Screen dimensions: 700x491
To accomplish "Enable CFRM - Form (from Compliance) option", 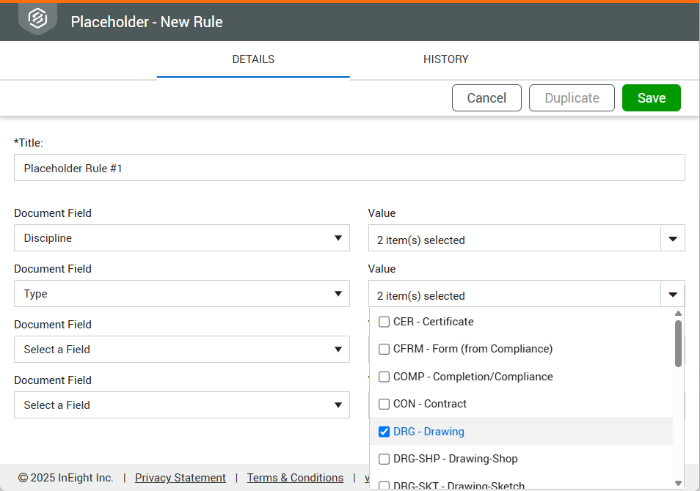I will click(x=384, y=349).
